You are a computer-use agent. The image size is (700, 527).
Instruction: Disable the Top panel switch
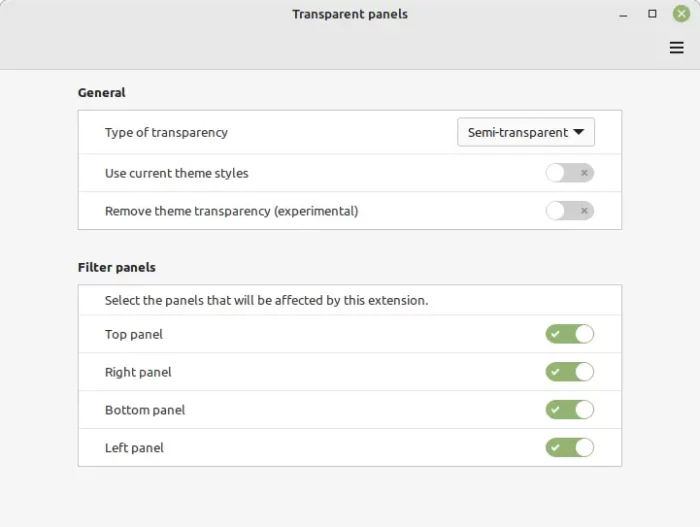(x=569, y=334)
